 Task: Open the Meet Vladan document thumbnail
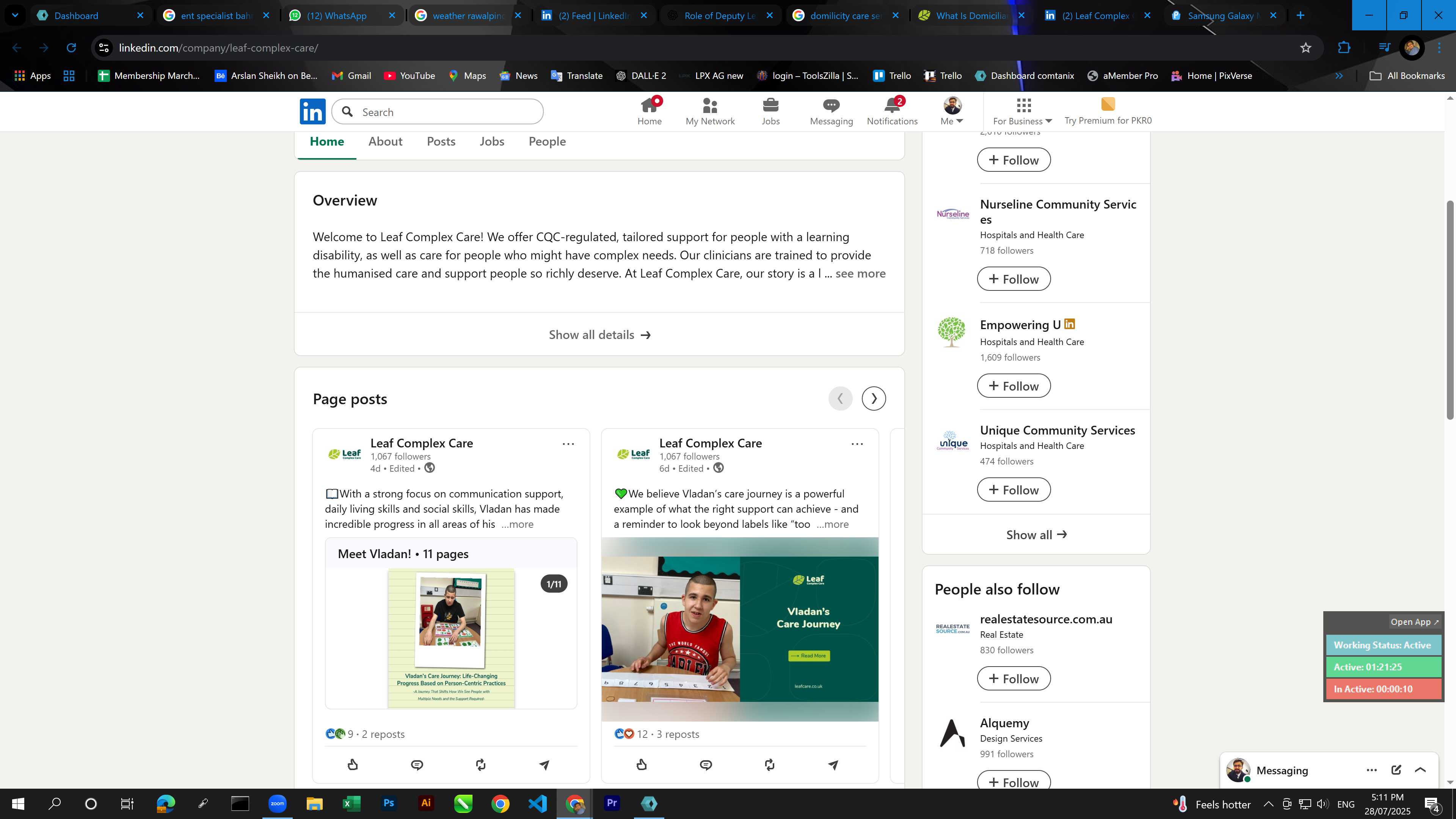coord(451,638)
